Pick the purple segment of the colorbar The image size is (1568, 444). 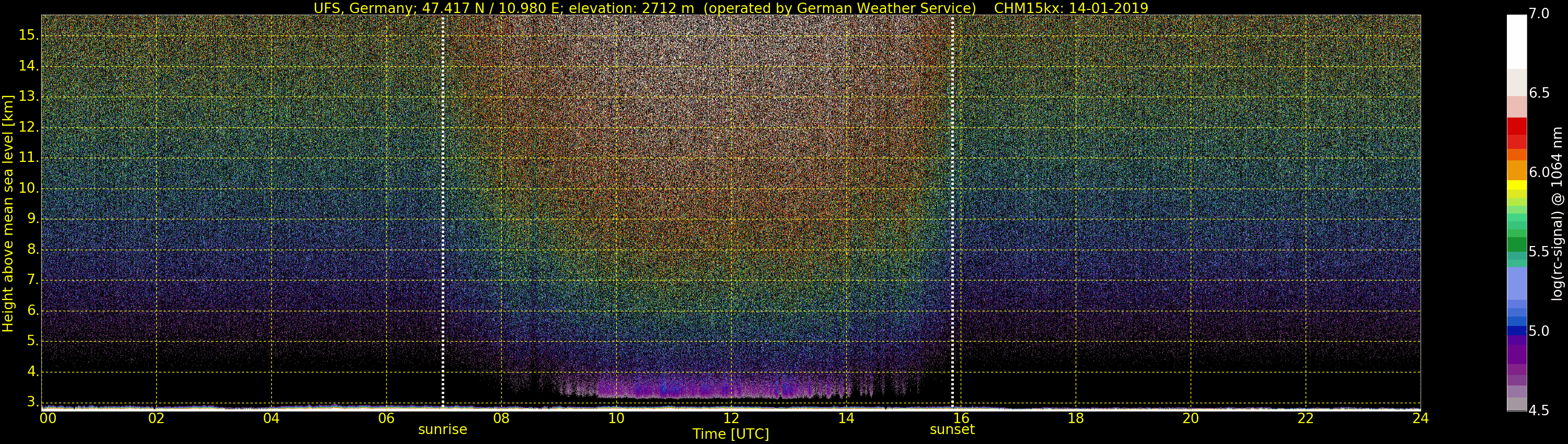pos(1516,354)
